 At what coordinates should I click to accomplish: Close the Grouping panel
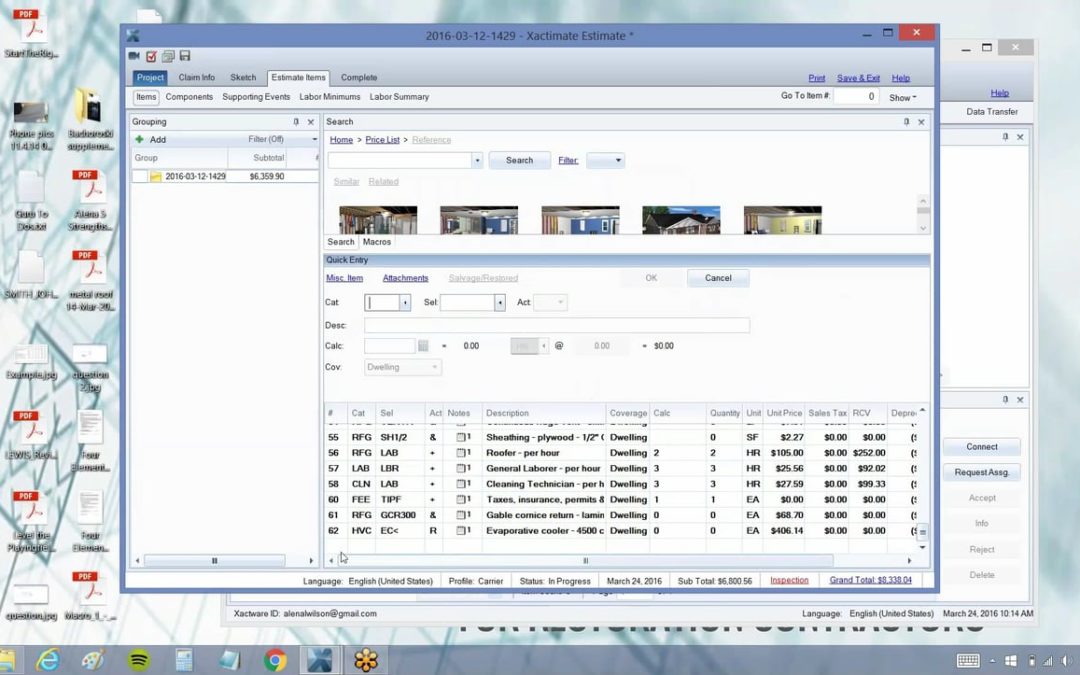[311, 122]
